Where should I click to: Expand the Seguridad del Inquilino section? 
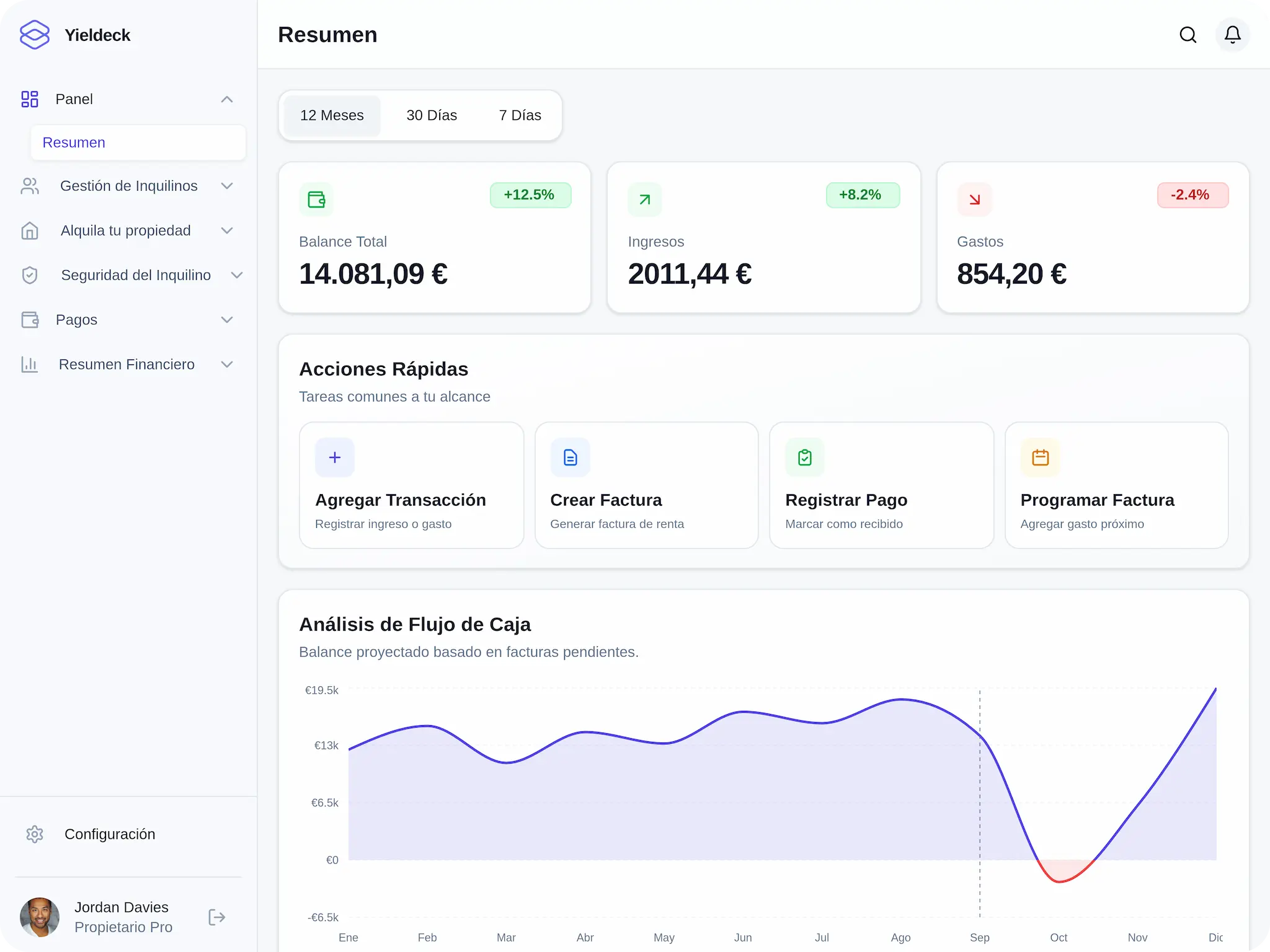pos(236,275)
